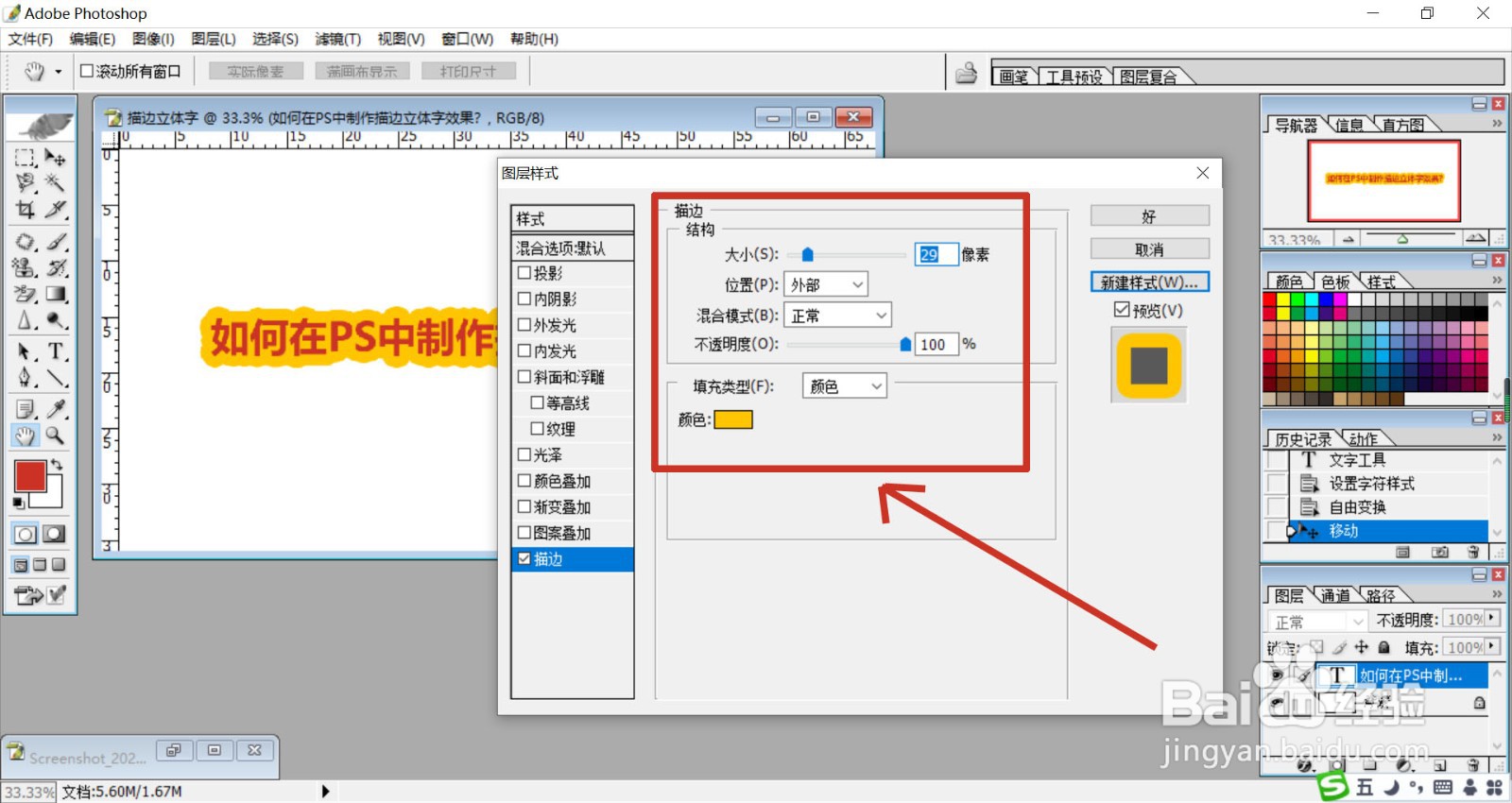Select the Notes tool
1512x803 pixels.
tap(26, 409)
